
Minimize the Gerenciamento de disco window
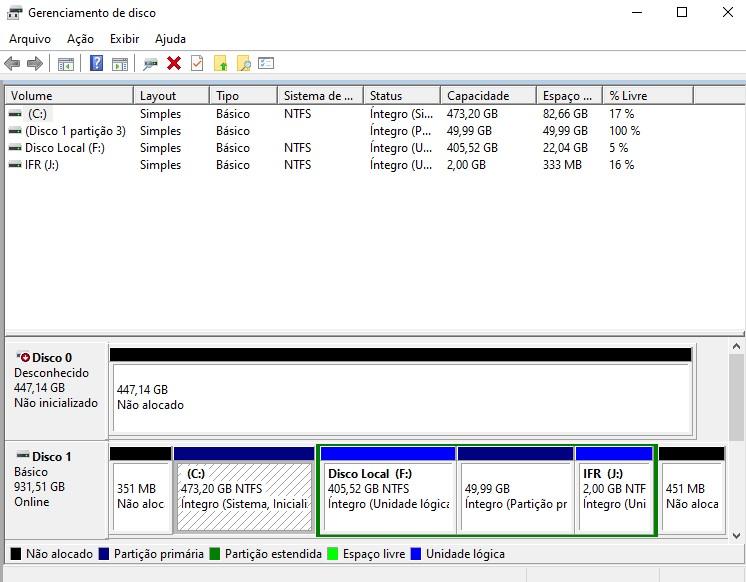637,12
